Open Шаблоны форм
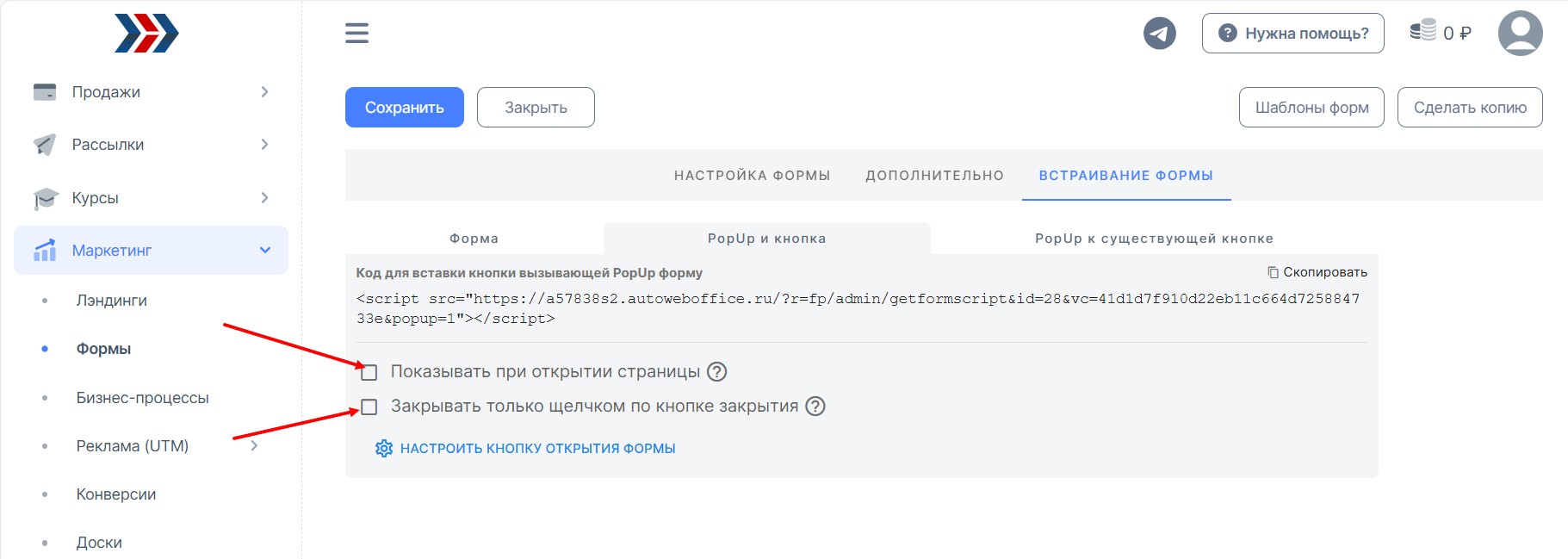Image resolution: width=1568 pixels, height=559 pixels. coord(1311,108)
